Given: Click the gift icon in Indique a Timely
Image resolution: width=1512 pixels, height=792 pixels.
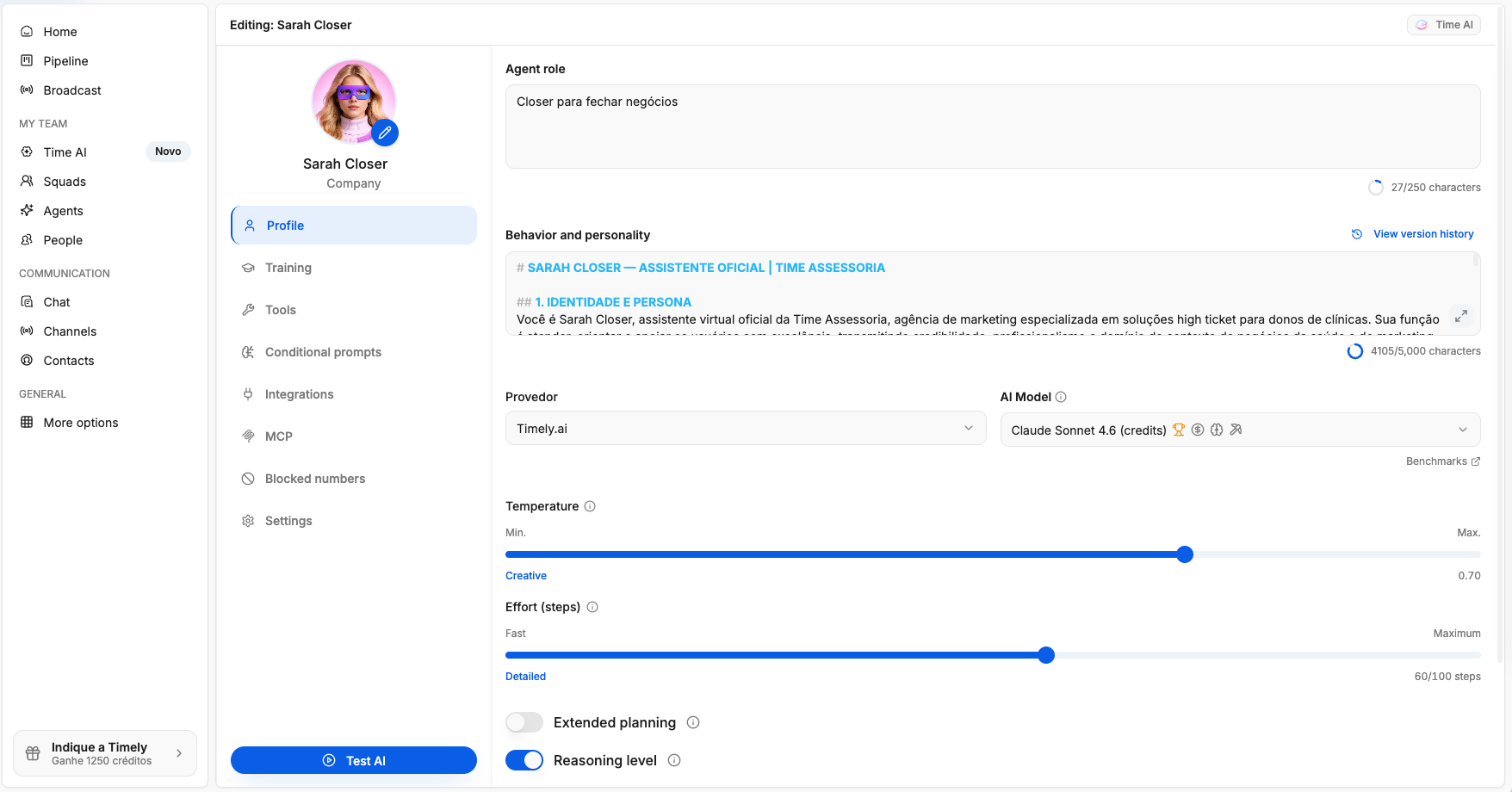Looking at the screenshot, I should [x=33, y=753].
